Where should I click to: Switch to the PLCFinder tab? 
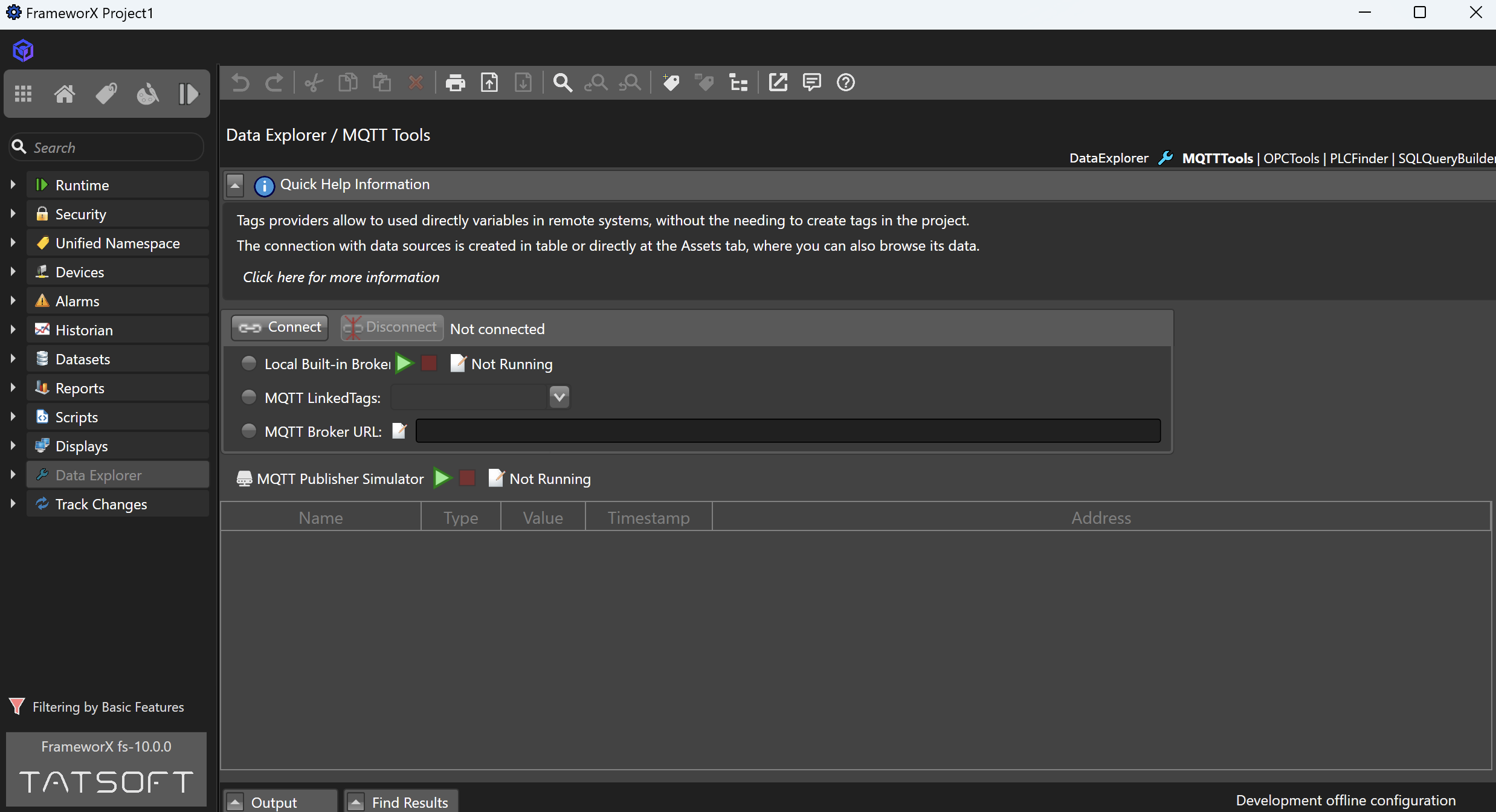coord(1359,158)
